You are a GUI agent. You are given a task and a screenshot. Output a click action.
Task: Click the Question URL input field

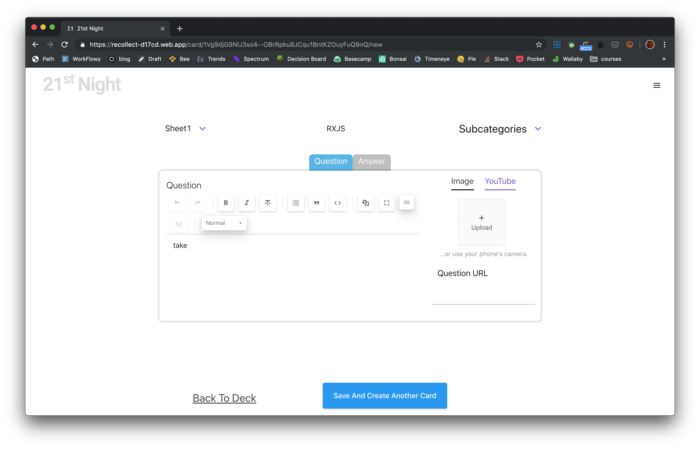click(x=483, y=295)
